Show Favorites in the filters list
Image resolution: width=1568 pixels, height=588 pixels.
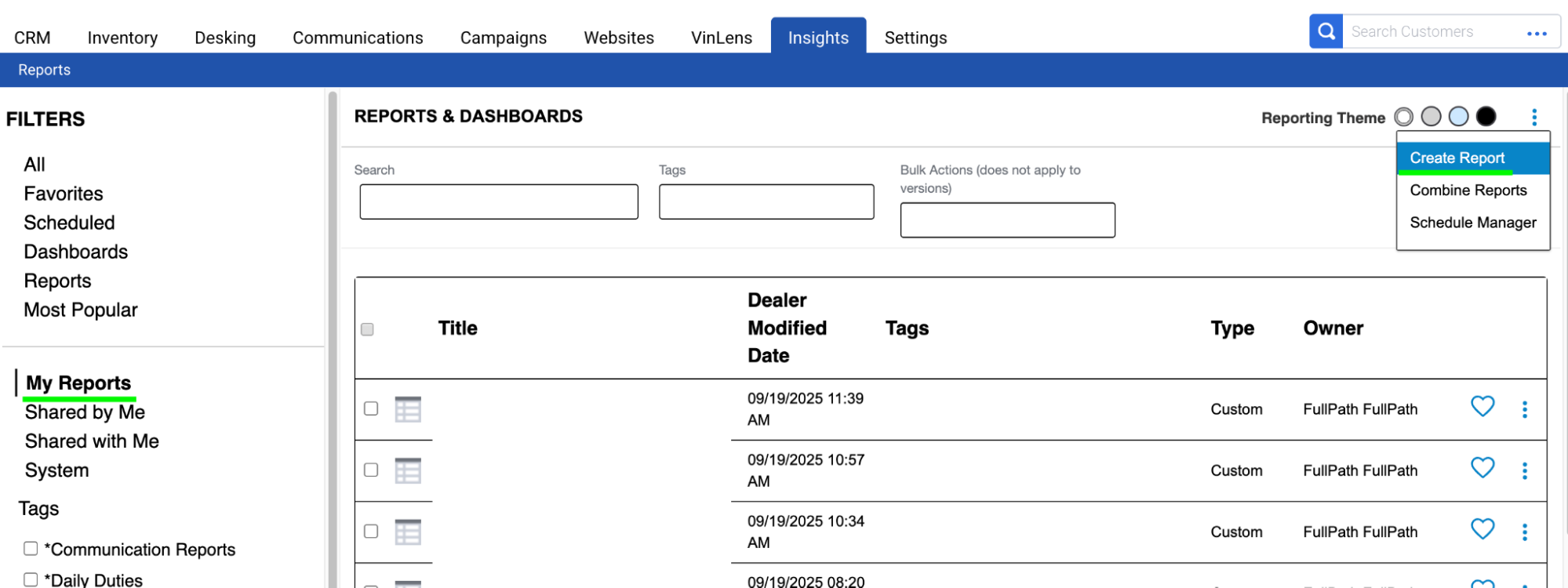[x=64, y=194]
